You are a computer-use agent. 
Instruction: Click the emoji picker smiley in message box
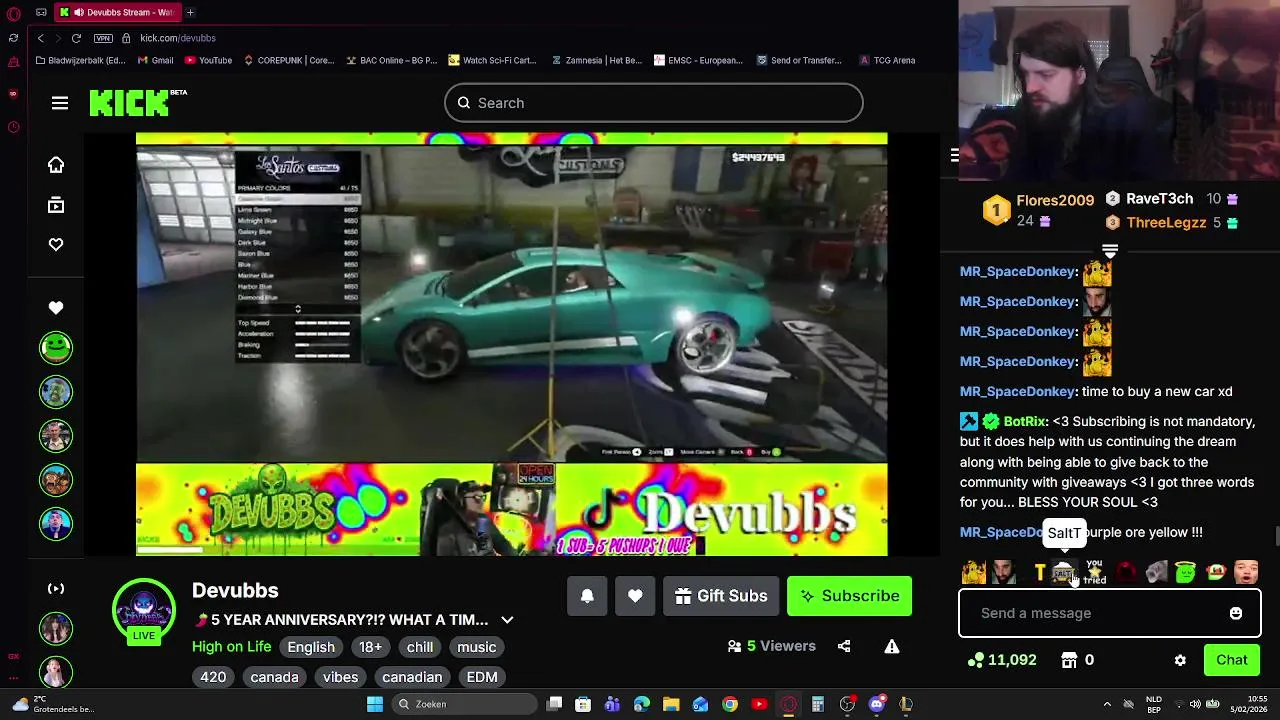click(x=1236, y=613)
